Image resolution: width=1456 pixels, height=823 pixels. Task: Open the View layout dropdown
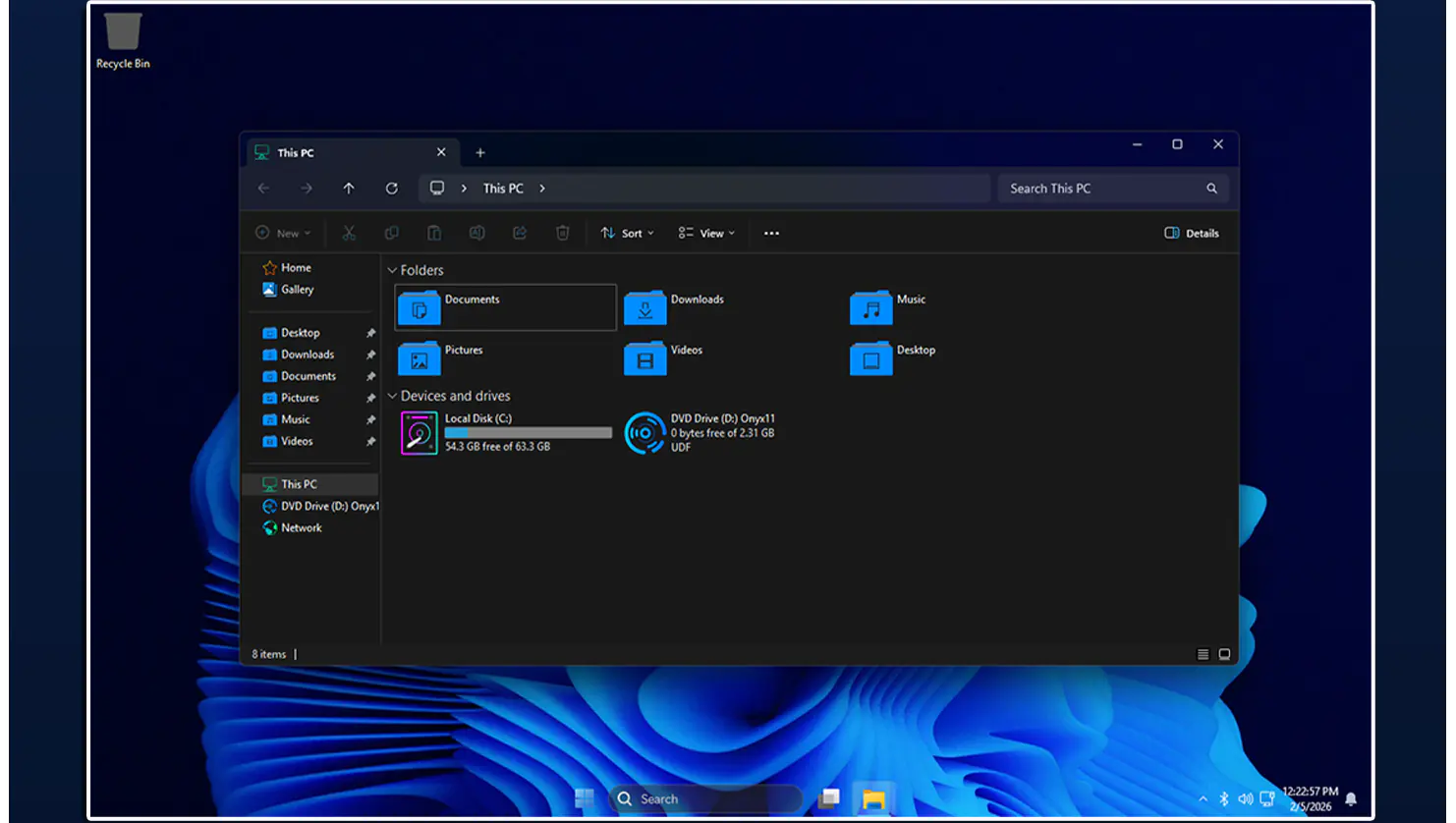(706, 234)
